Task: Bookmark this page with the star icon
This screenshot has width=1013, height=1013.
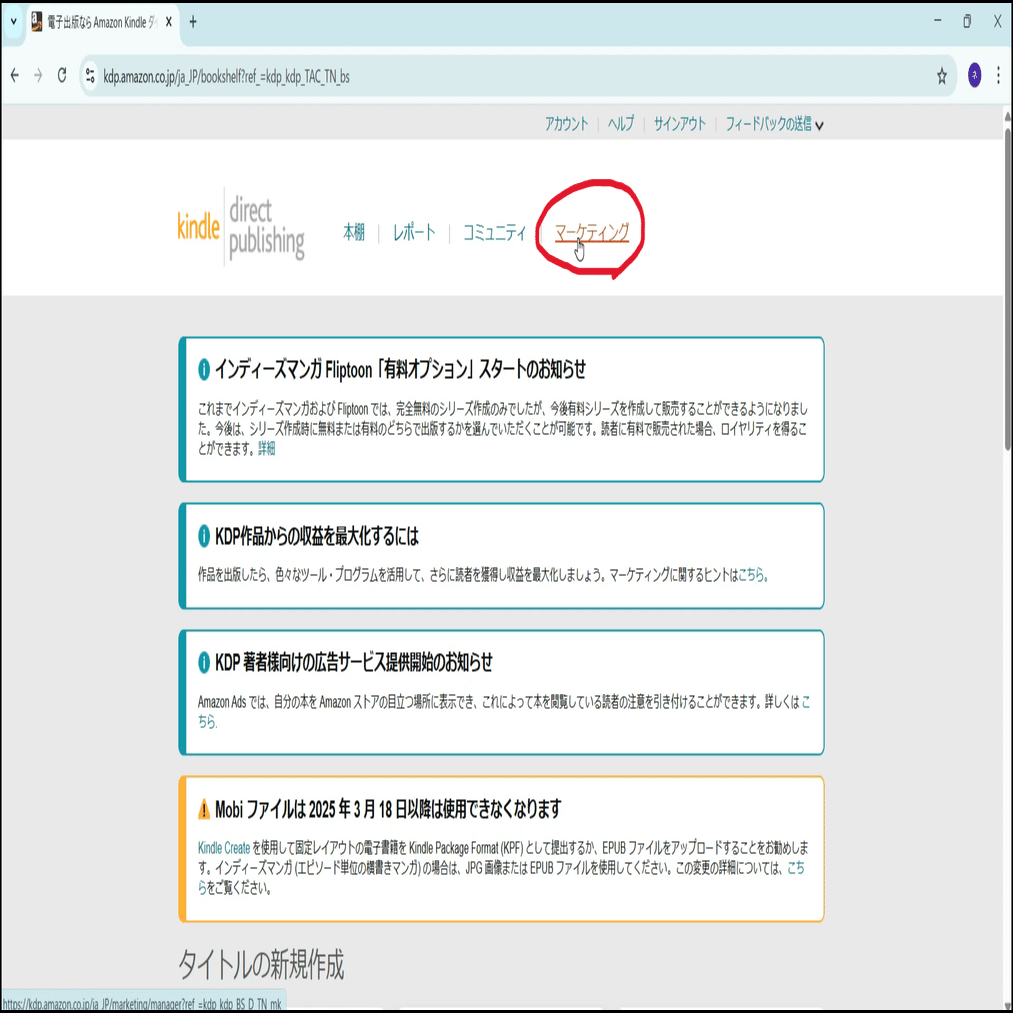Action: (x=942, y=76)
